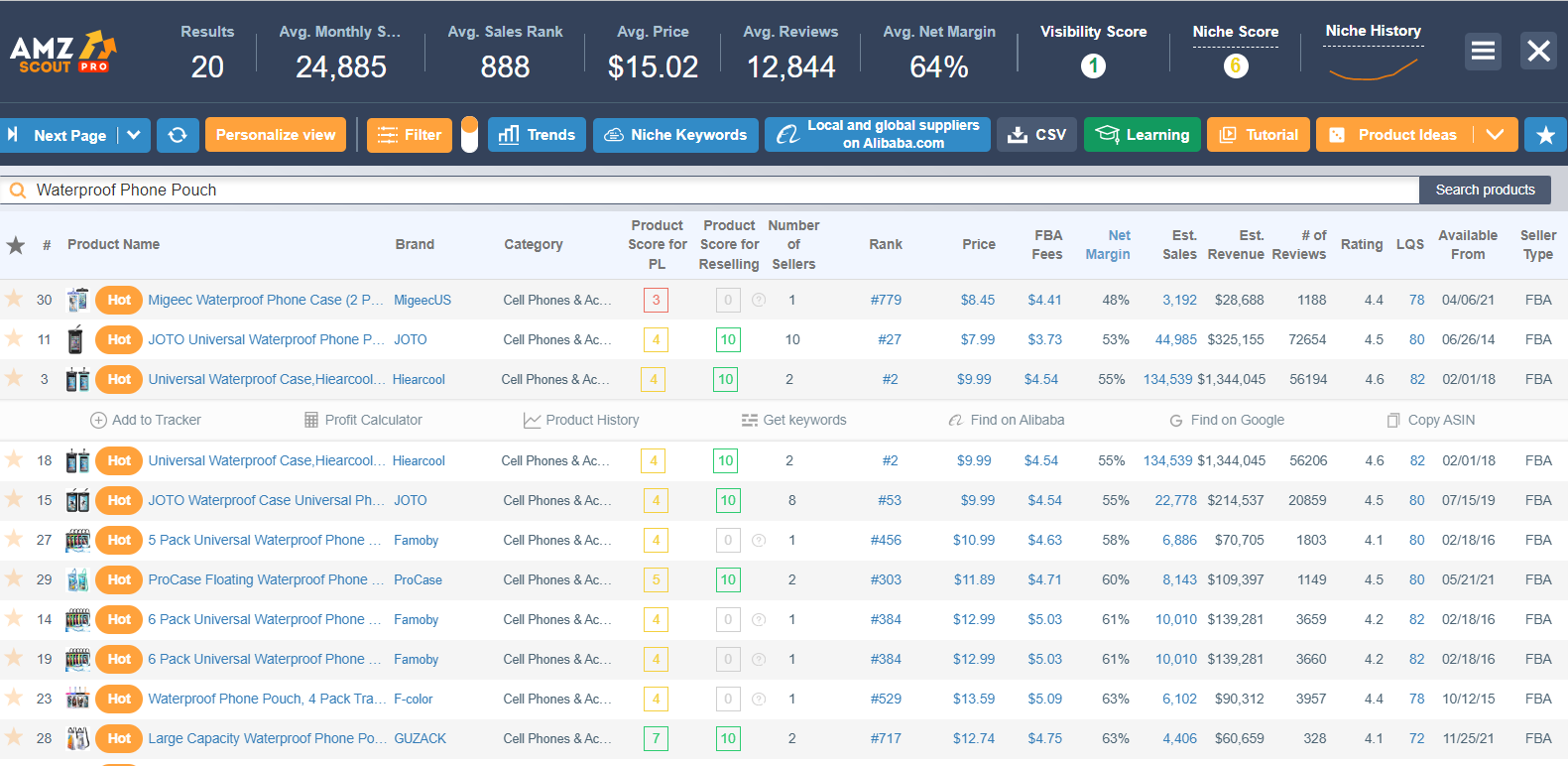Click the Migeec product thumbnail image
The height and width of the screenshot is (766, 1568).
[x=77, y=300]
